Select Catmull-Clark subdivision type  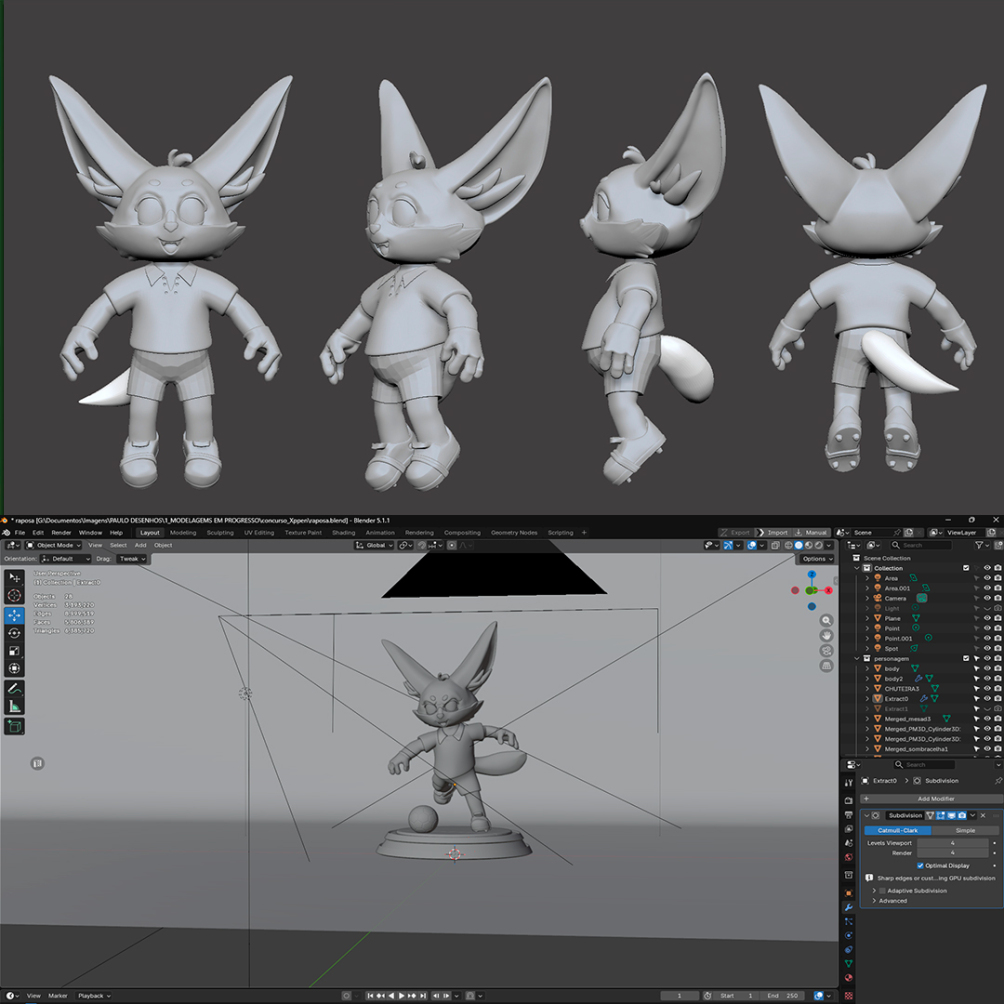(x=897, y=830)
